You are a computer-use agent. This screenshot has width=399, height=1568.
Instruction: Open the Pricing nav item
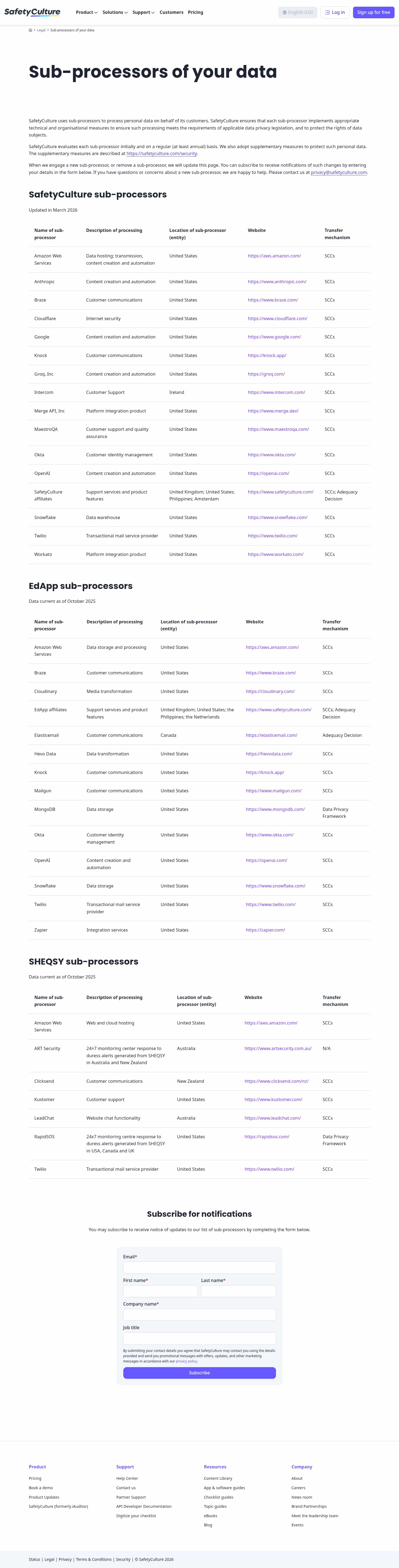click(x=196, y=12)
